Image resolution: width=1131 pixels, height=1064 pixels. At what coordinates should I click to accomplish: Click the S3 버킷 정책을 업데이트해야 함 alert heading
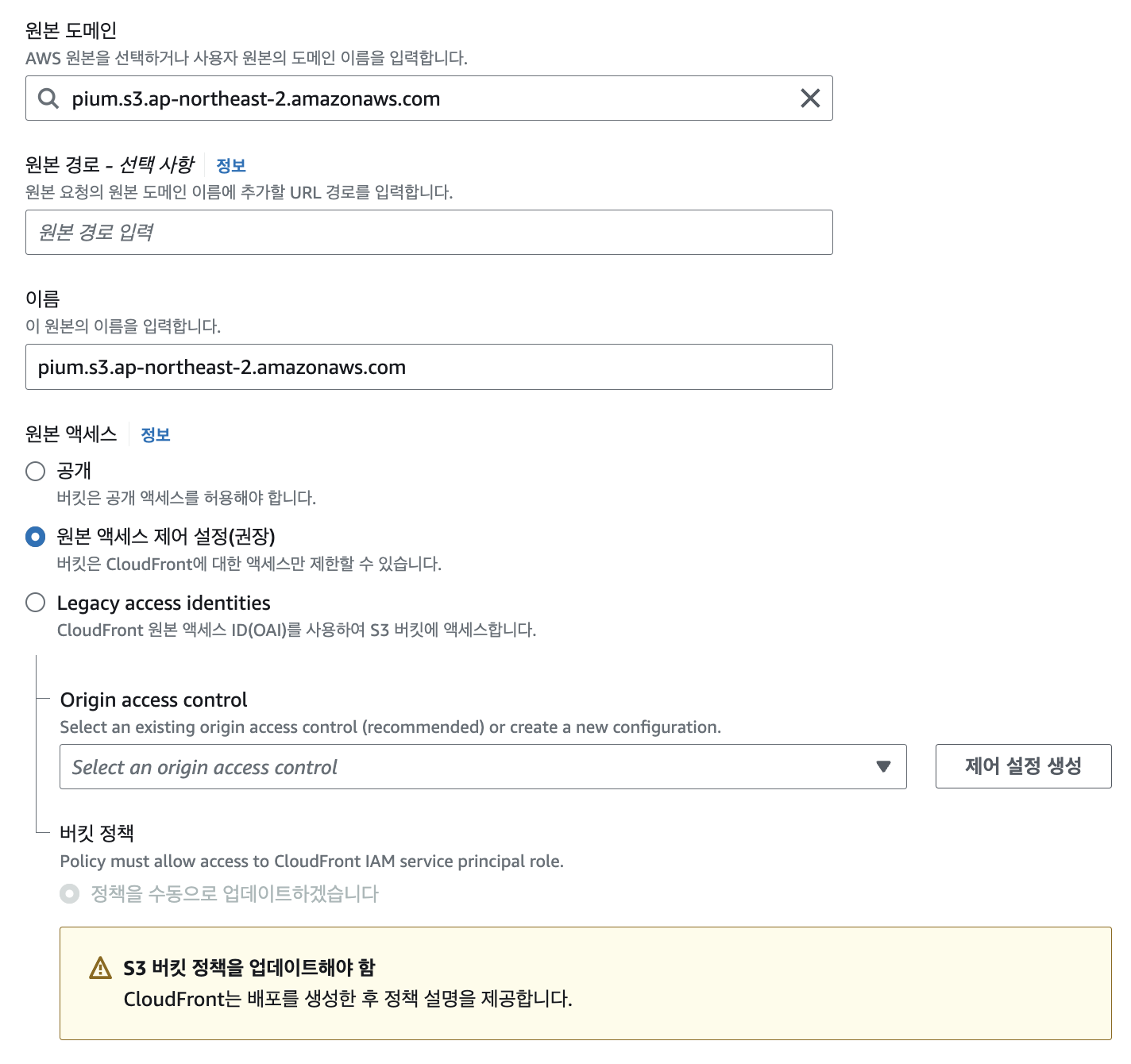(x=249, y=968)
